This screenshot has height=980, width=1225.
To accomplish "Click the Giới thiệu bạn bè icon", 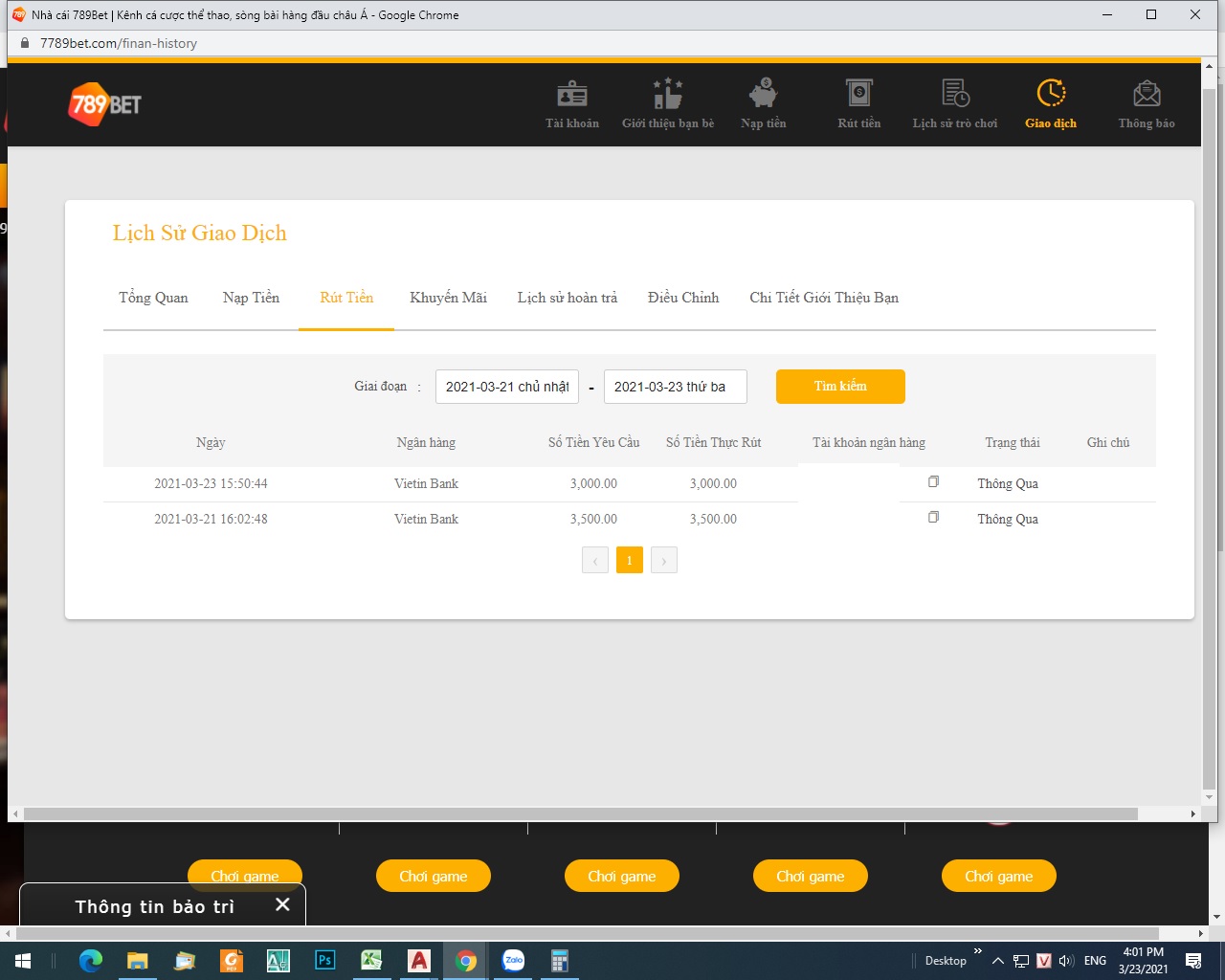I will tap(668, 95).
